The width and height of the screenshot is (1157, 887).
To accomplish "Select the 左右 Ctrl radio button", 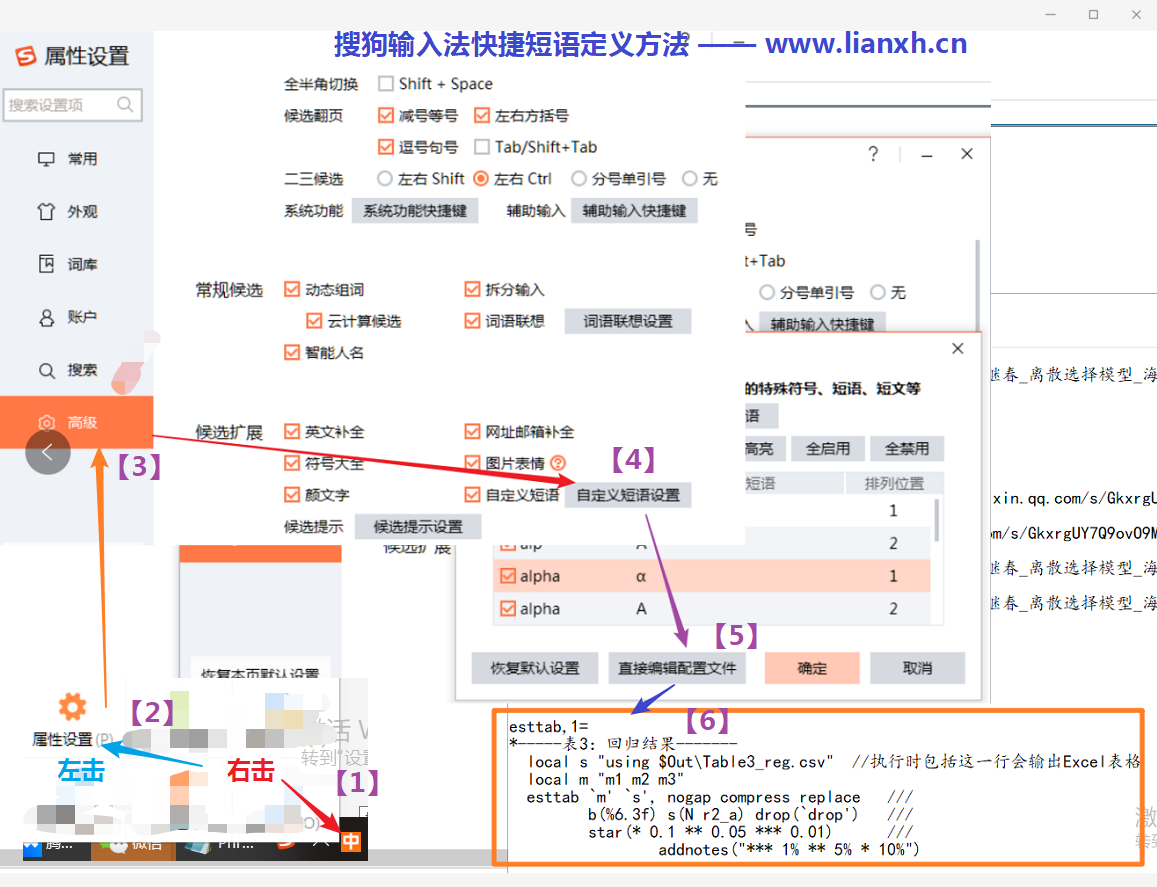I will click(481, 179).
